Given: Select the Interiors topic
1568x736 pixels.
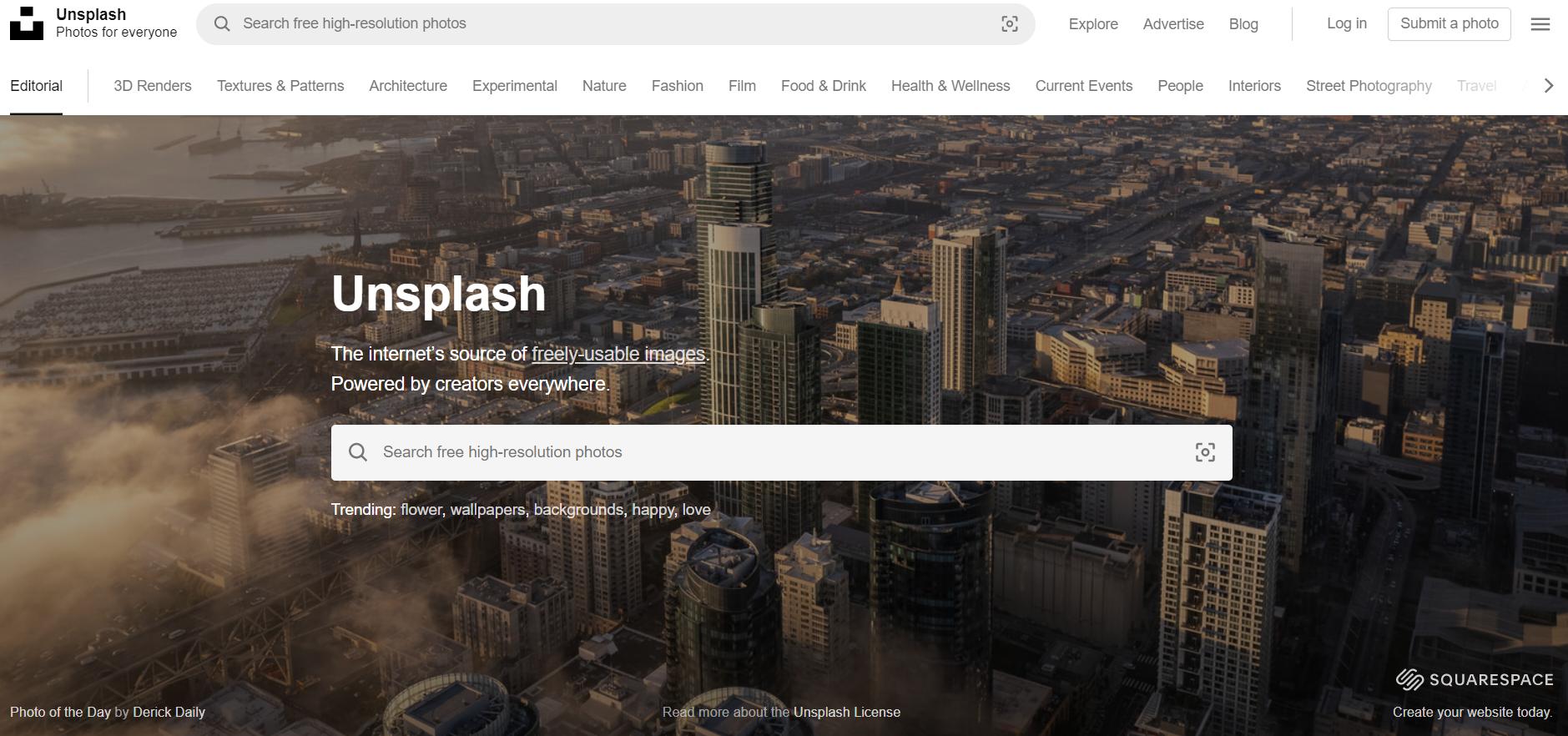Looking at the screenshot, I should (x=1254, y=86).
